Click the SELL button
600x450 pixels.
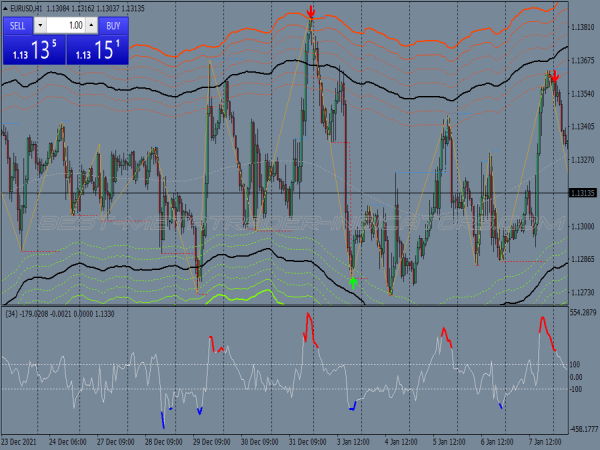[x=18, y=26]
